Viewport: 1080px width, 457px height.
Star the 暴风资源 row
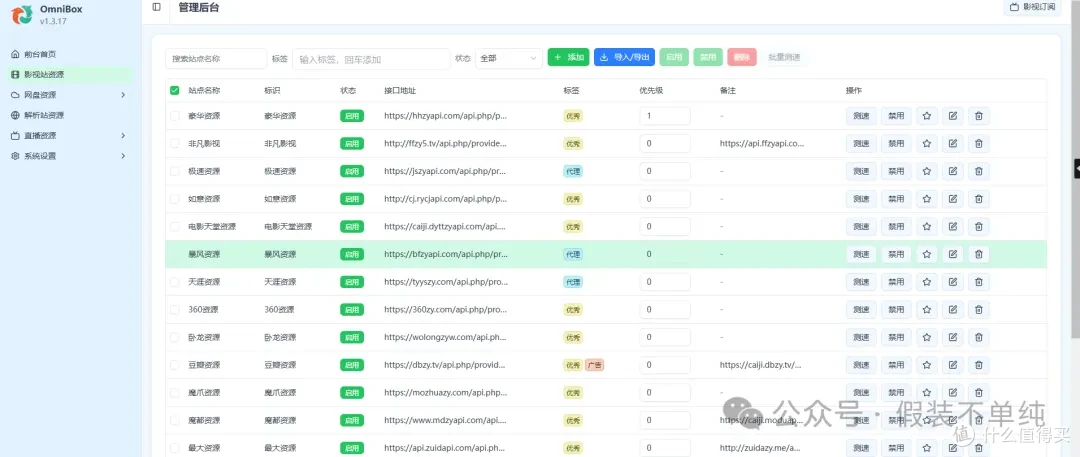[x=926, y=254]
